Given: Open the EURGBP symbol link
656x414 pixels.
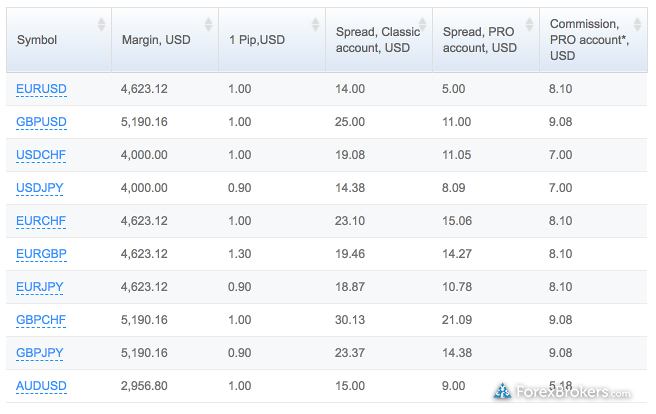Looking at the screenshot, I should [41, 254].
